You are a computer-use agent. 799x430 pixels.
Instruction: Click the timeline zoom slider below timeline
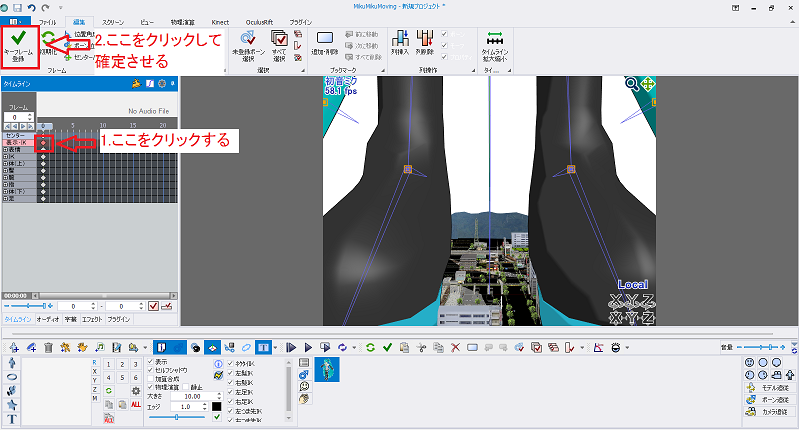click(29, 306)
